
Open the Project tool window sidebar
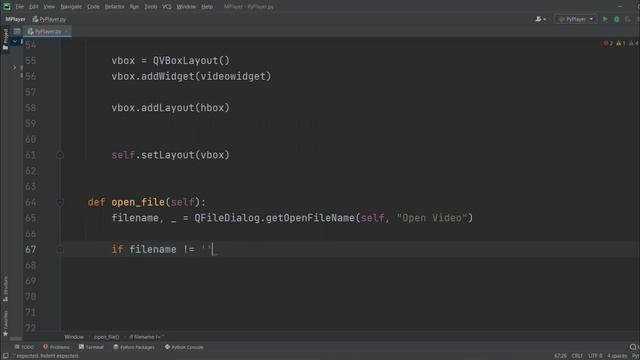[x=5, y=39]
